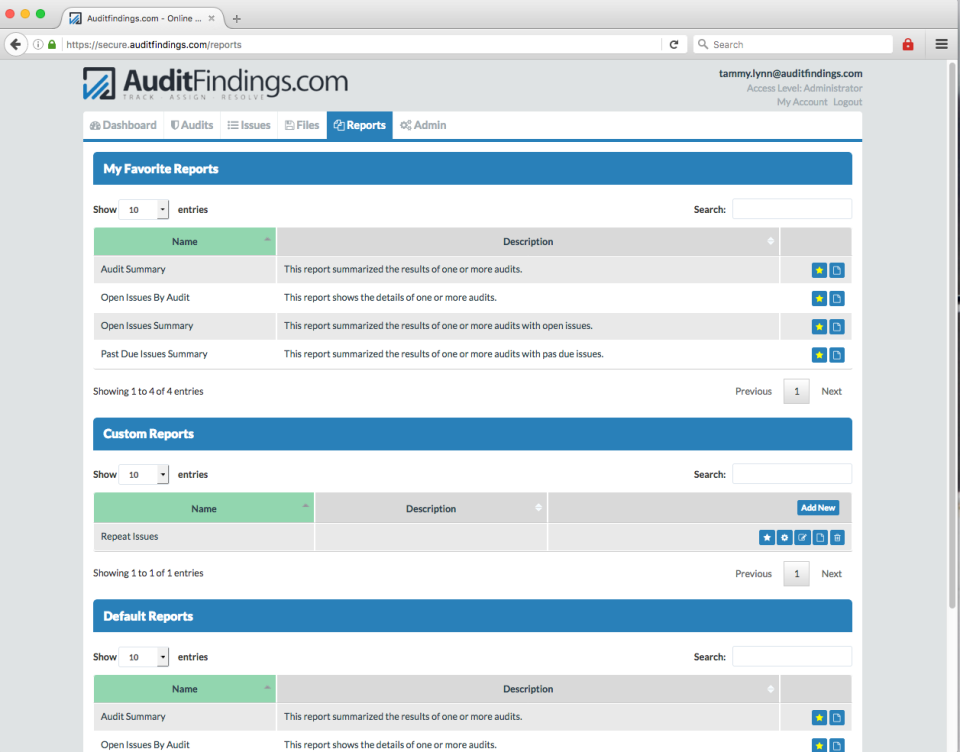Viewport: 960px width, 752px height.
Task: Edit the Repeat Issues custom report
Action: [x=802, y=537]
